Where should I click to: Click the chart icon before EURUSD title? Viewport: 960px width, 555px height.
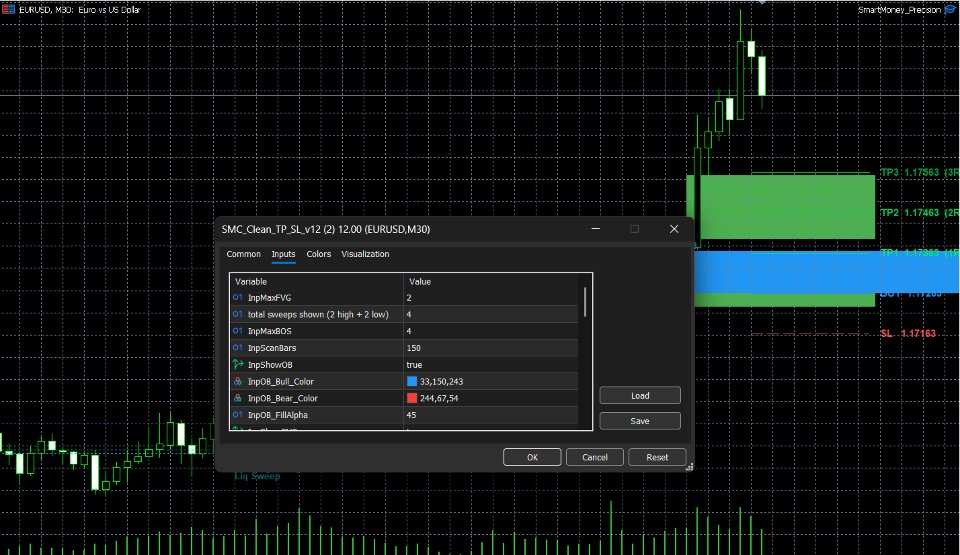click(x=8, y=9)
